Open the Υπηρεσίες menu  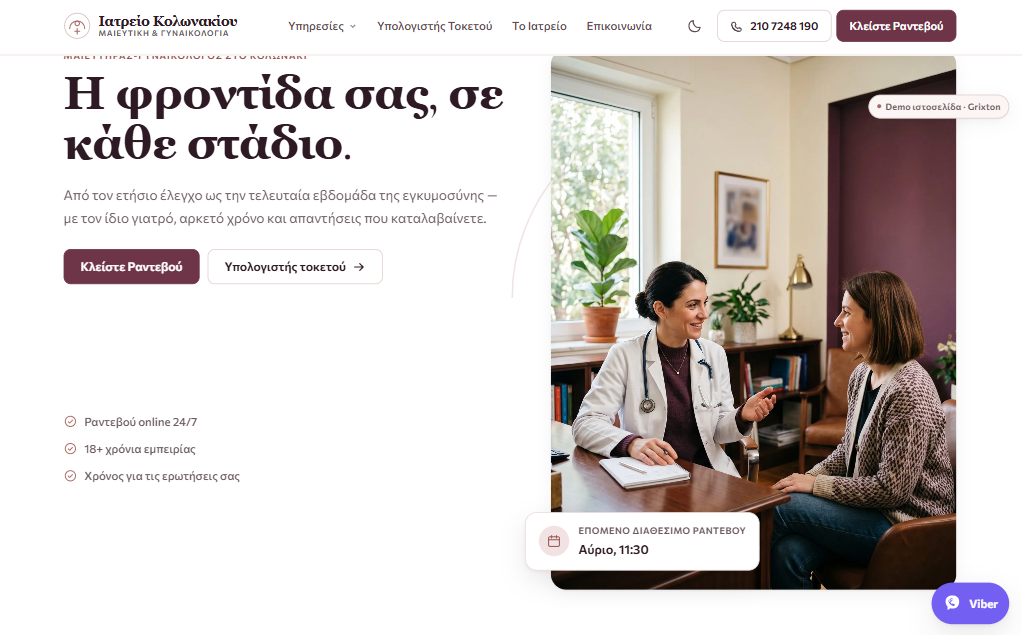point(322,26)
